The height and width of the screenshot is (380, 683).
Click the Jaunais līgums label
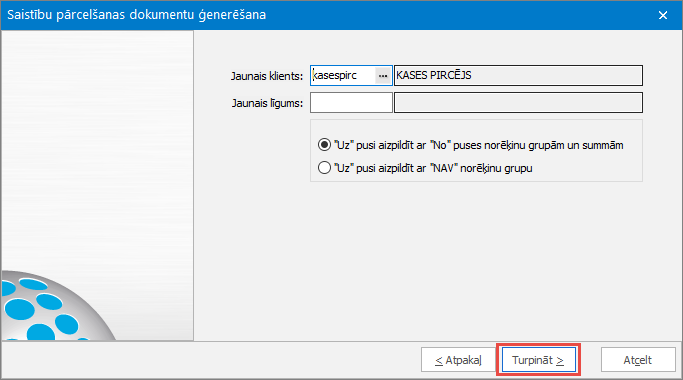point(267,103)
